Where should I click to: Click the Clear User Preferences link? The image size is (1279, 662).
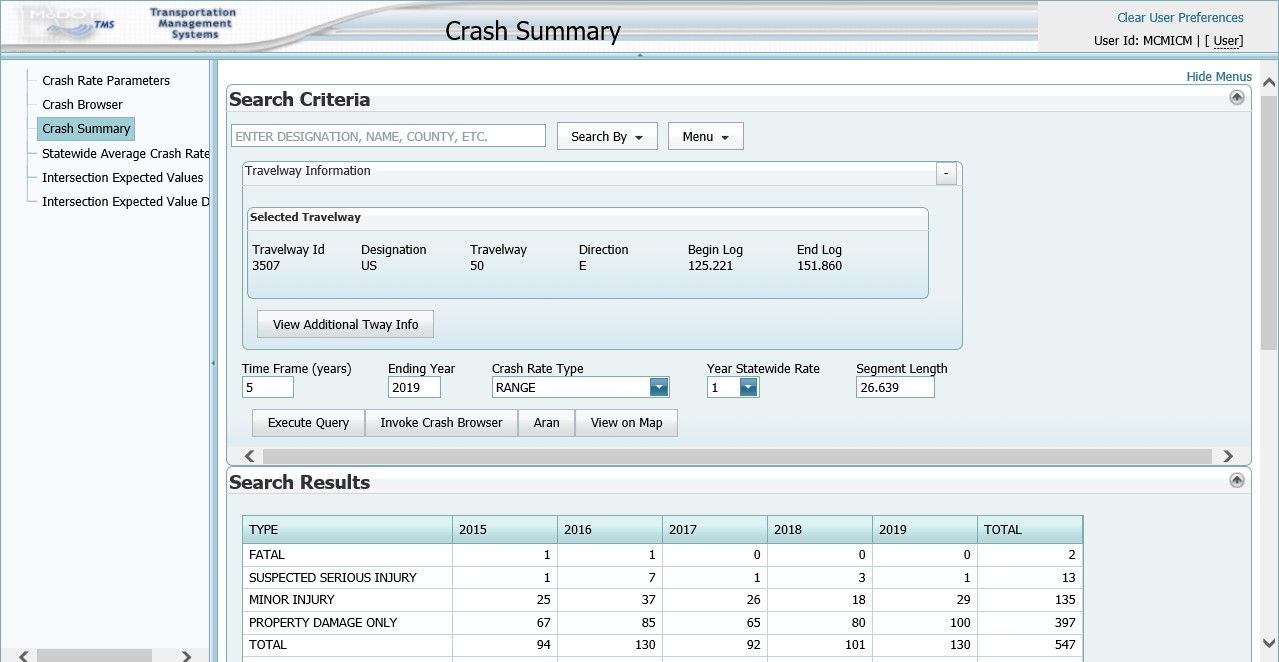(x=1180, y=18)
